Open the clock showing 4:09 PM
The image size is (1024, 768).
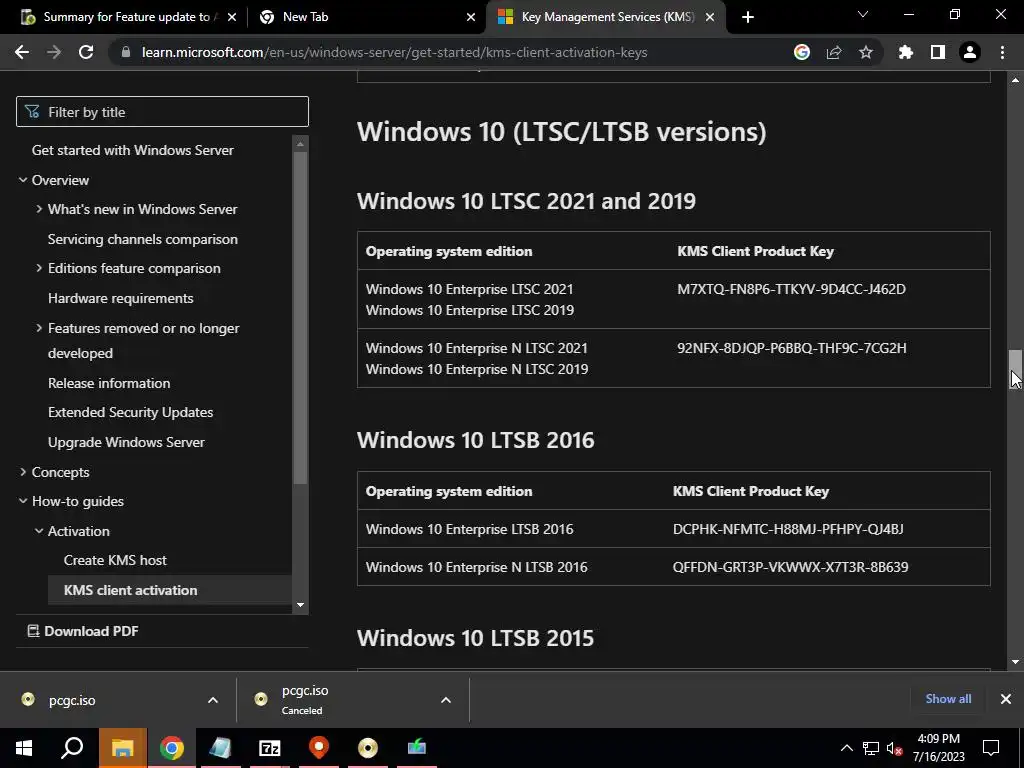coord(938,748)
